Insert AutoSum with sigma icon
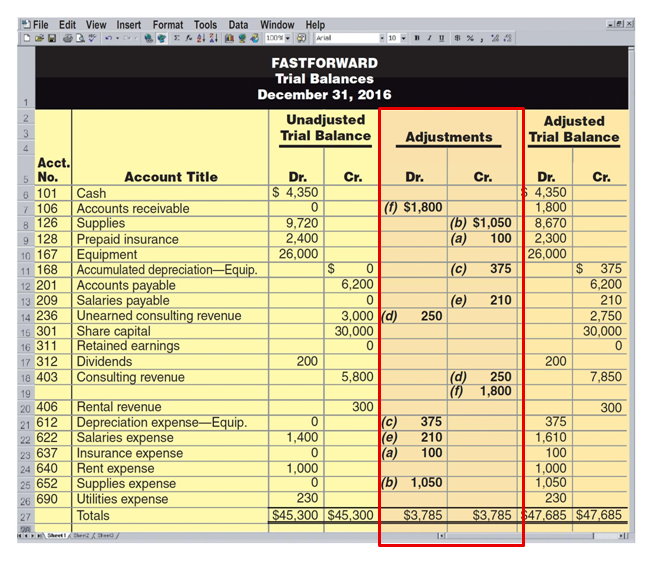 177,38
